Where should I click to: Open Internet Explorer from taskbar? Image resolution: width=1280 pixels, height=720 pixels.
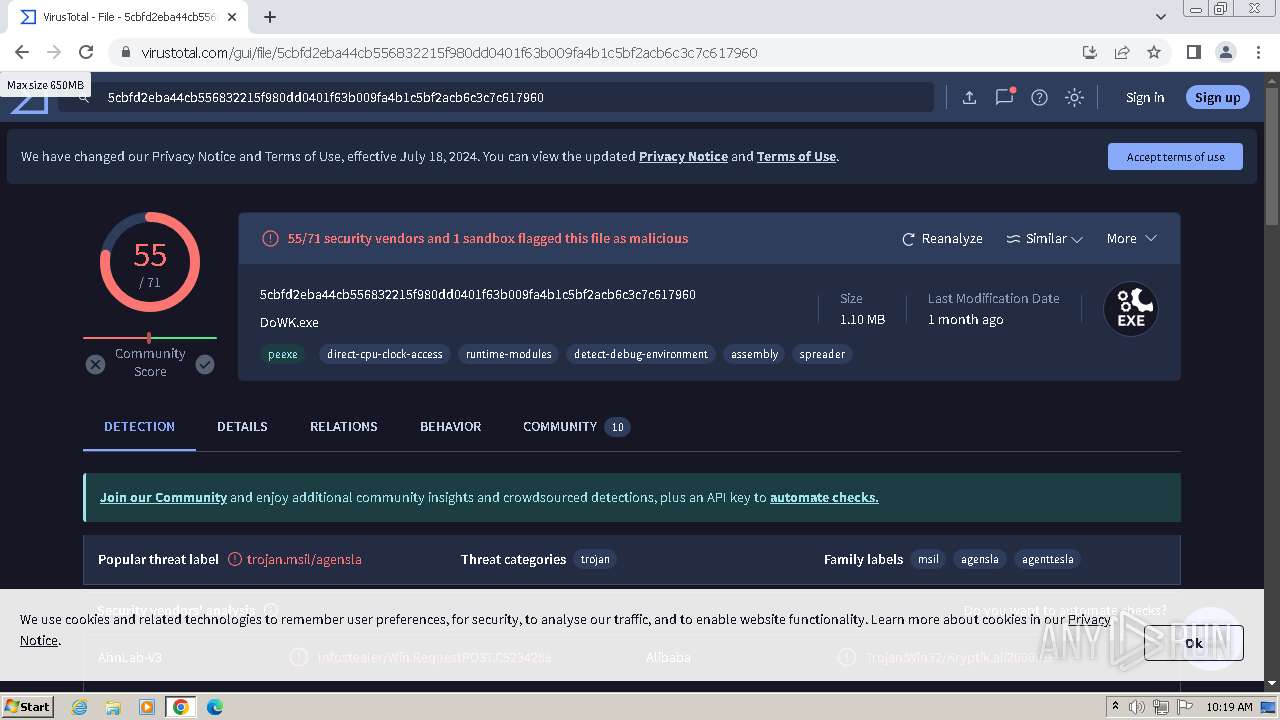(79, 706)
